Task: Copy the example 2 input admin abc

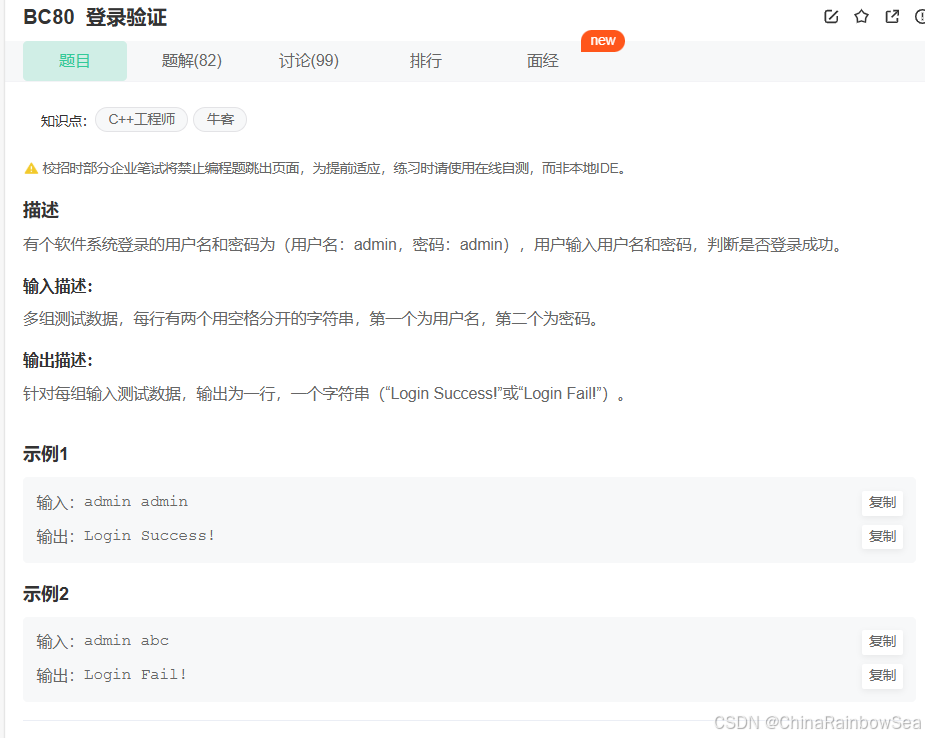Action: coord(883,642)
